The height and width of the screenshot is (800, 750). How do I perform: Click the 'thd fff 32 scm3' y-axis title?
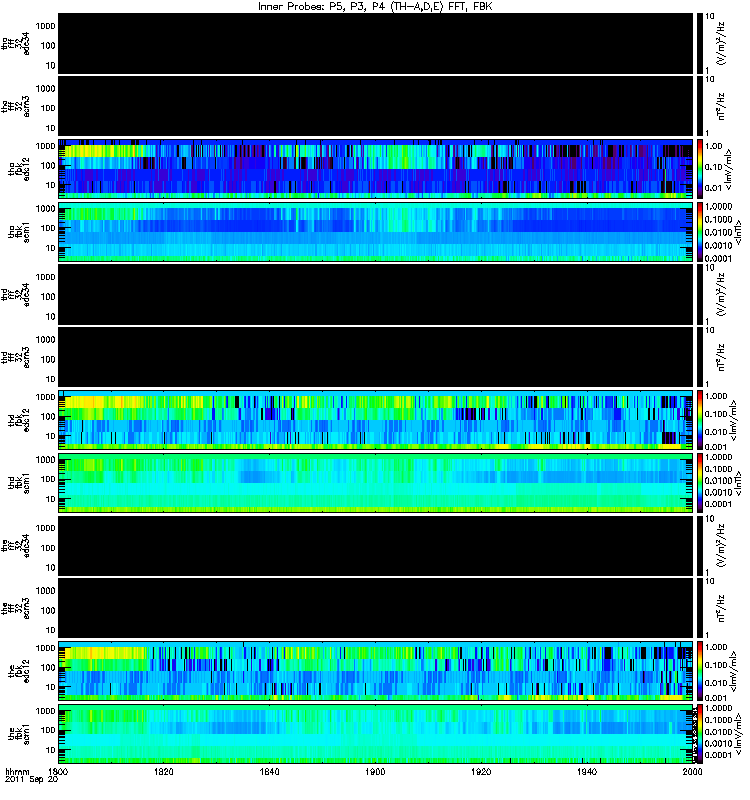(x=15, y=358)
